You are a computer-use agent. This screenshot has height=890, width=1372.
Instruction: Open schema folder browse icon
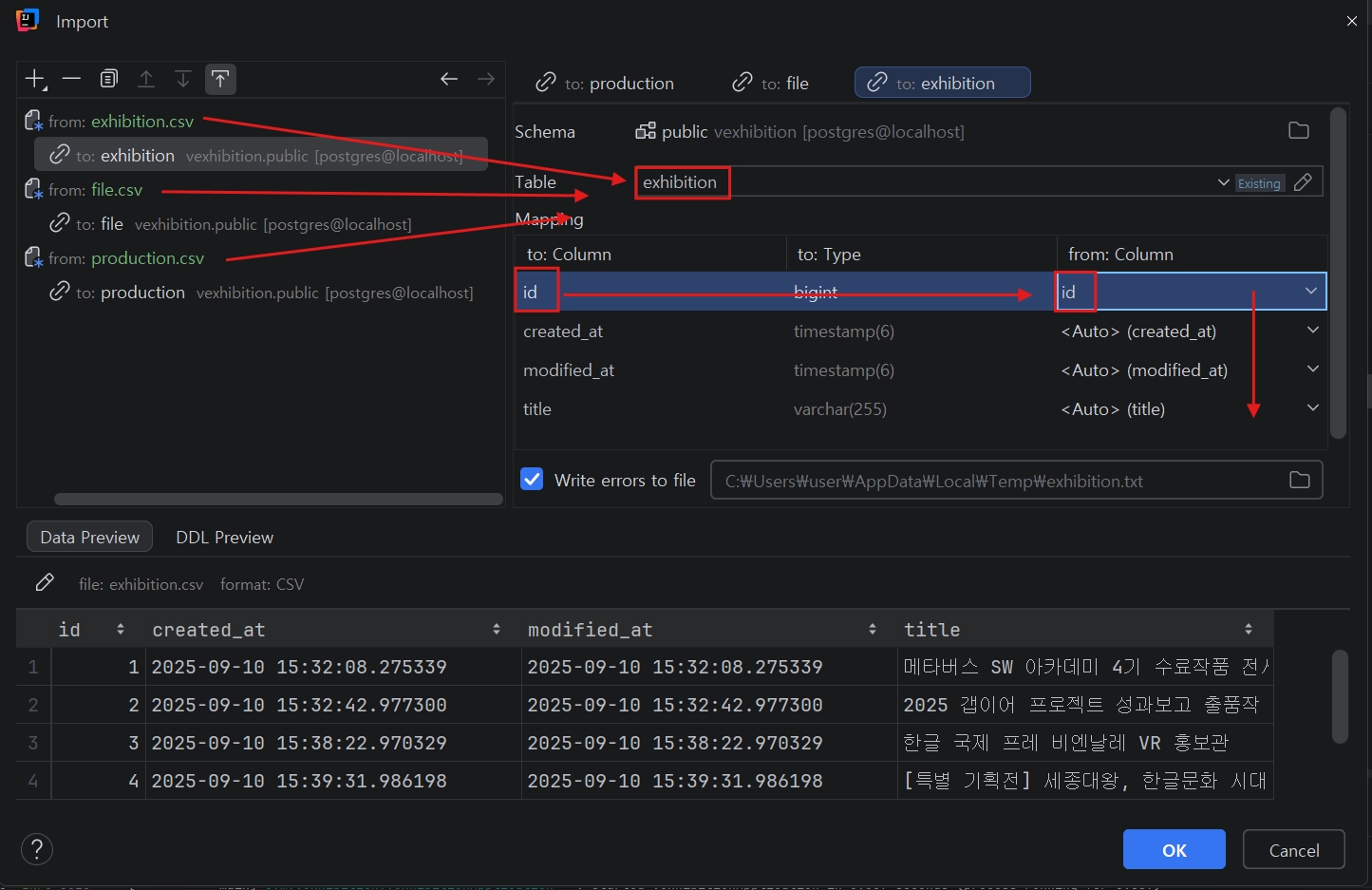click(x=1298, y=131)
